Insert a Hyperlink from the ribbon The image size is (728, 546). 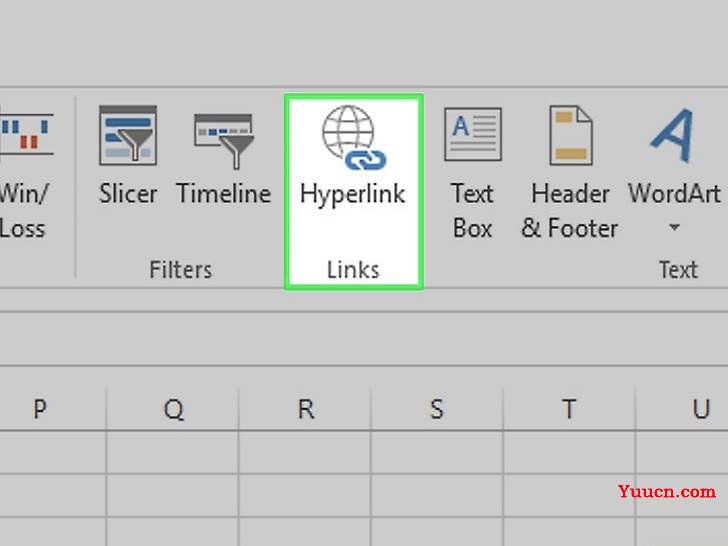point(353,156)
